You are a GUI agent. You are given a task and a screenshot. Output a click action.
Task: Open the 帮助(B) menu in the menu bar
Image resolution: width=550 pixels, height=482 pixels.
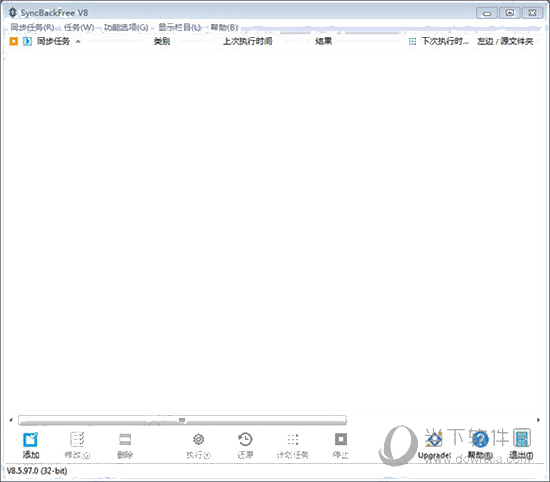[224, 27]
